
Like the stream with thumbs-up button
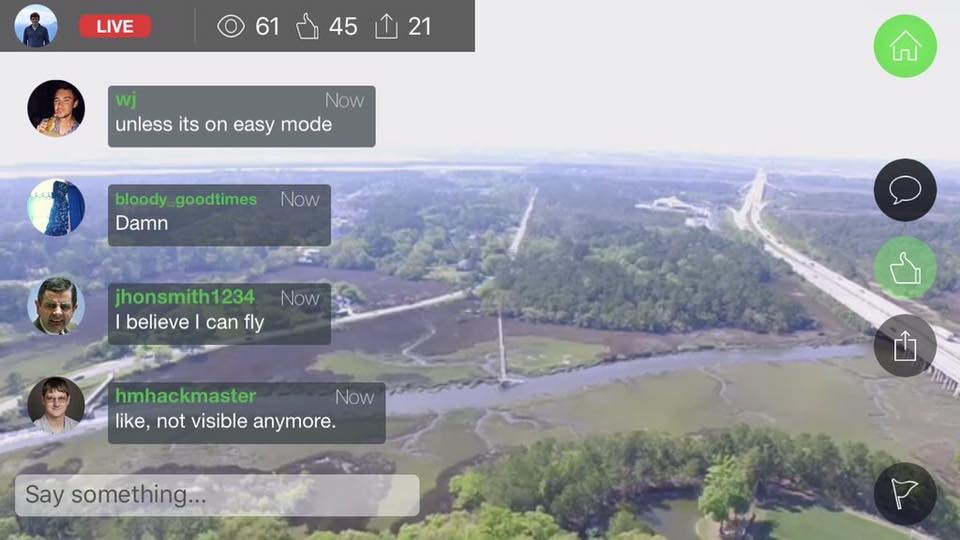pos(905,268)
